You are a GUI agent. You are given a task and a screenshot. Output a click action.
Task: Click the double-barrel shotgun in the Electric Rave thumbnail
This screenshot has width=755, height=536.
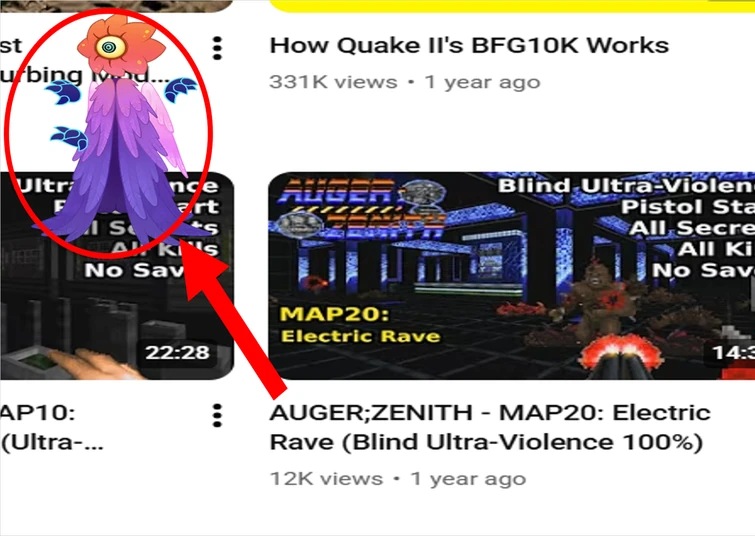point(621,357)
